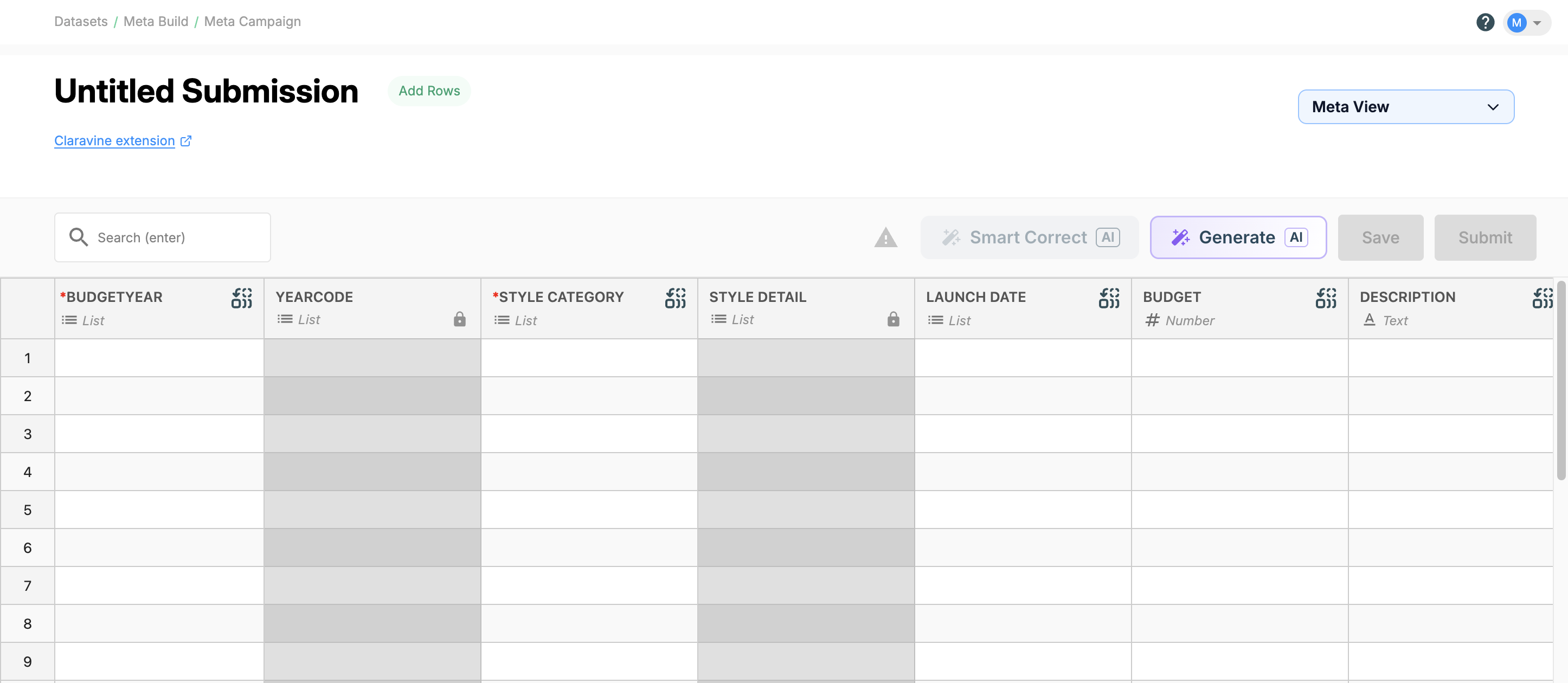Click the wand icon in Generate button
This screenshot has width=1568, height=683.
[x=1181, y=237]
